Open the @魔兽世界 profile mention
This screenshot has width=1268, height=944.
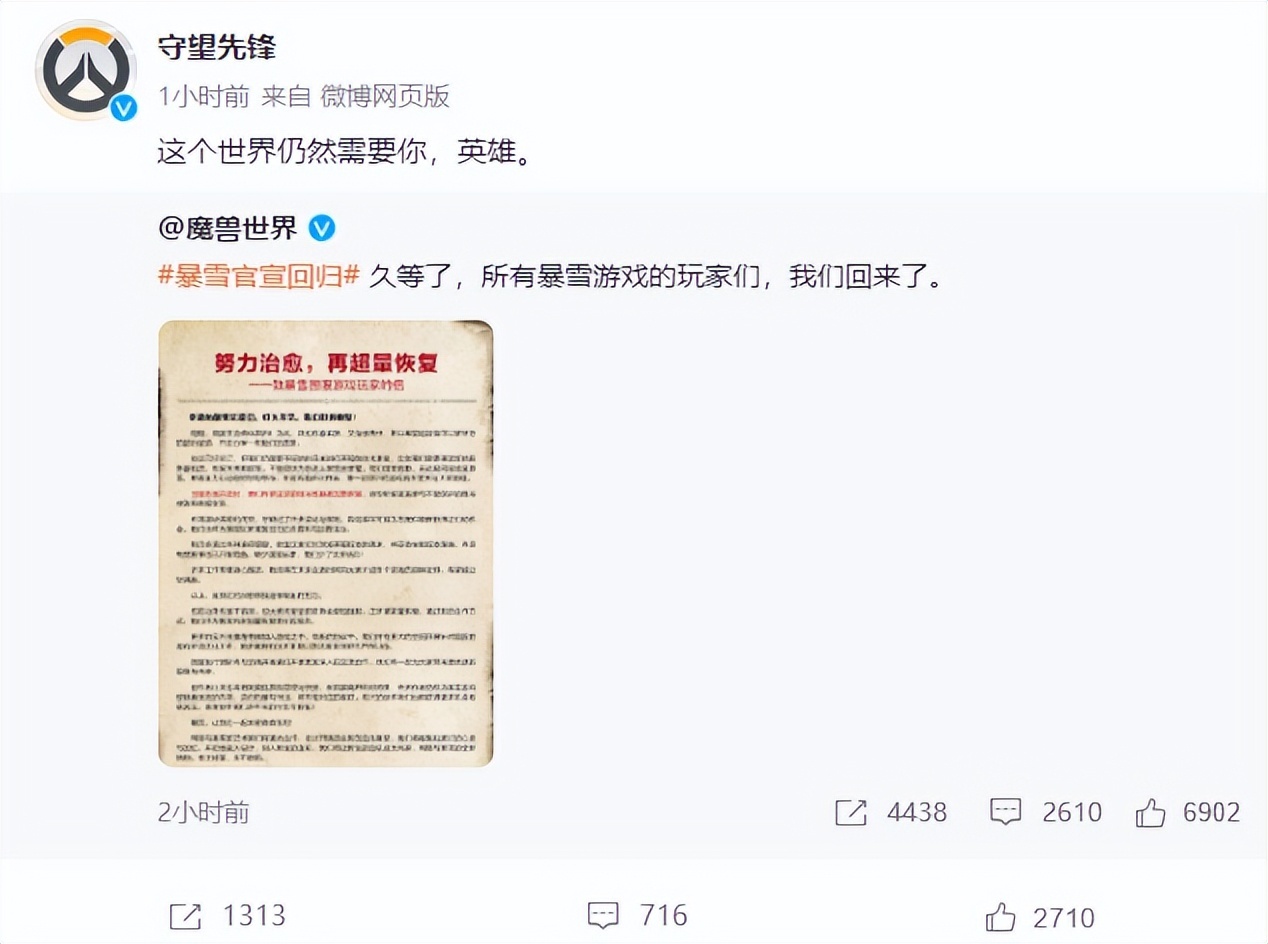coord(228,228)
